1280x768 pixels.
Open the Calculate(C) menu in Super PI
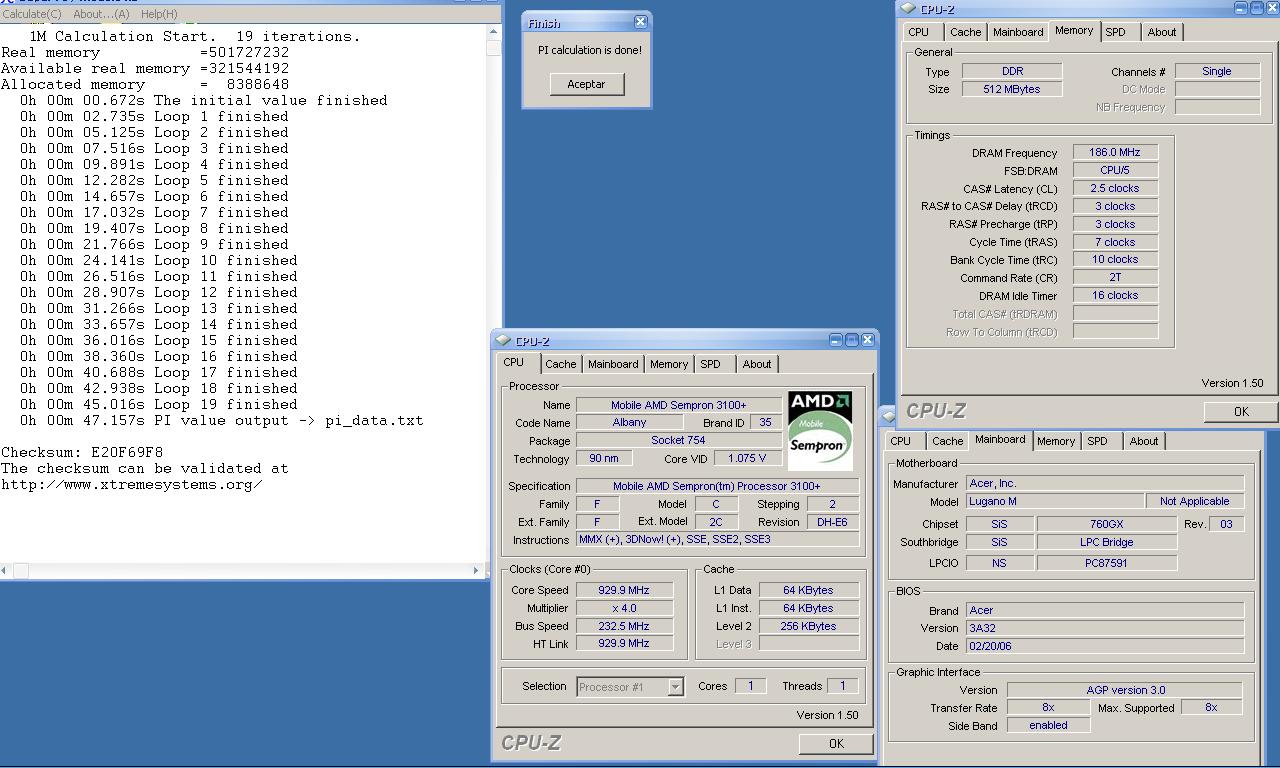pos(31,14)
